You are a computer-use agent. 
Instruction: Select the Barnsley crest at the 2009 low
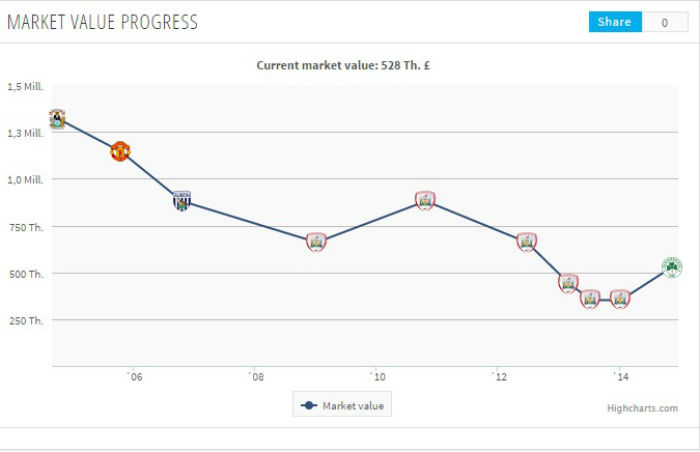[316, 241]
